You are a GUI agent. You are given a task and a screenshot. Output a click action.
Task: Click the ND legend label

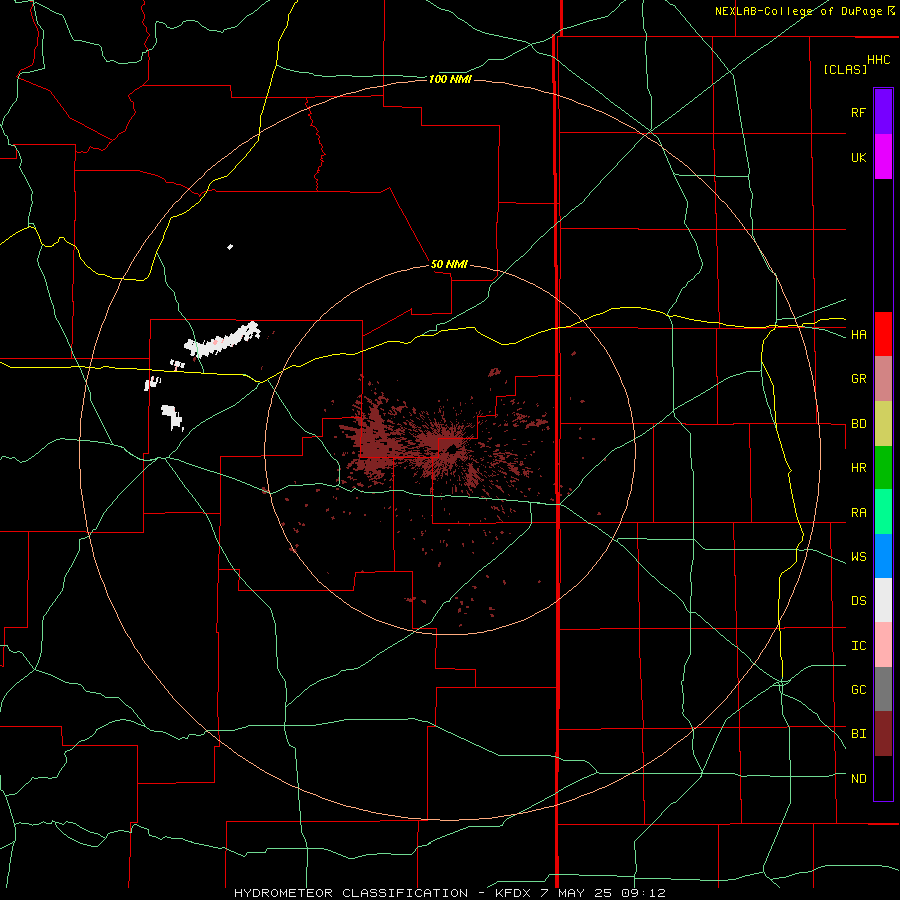point(858,779)
